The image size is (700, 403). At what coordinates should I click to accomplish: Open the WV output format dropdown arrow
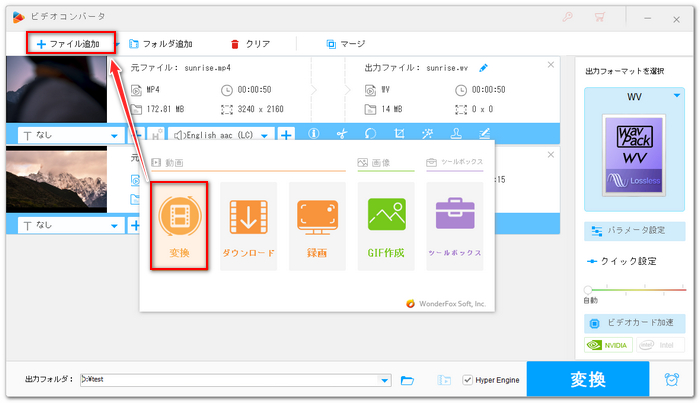tap(677, 96)
